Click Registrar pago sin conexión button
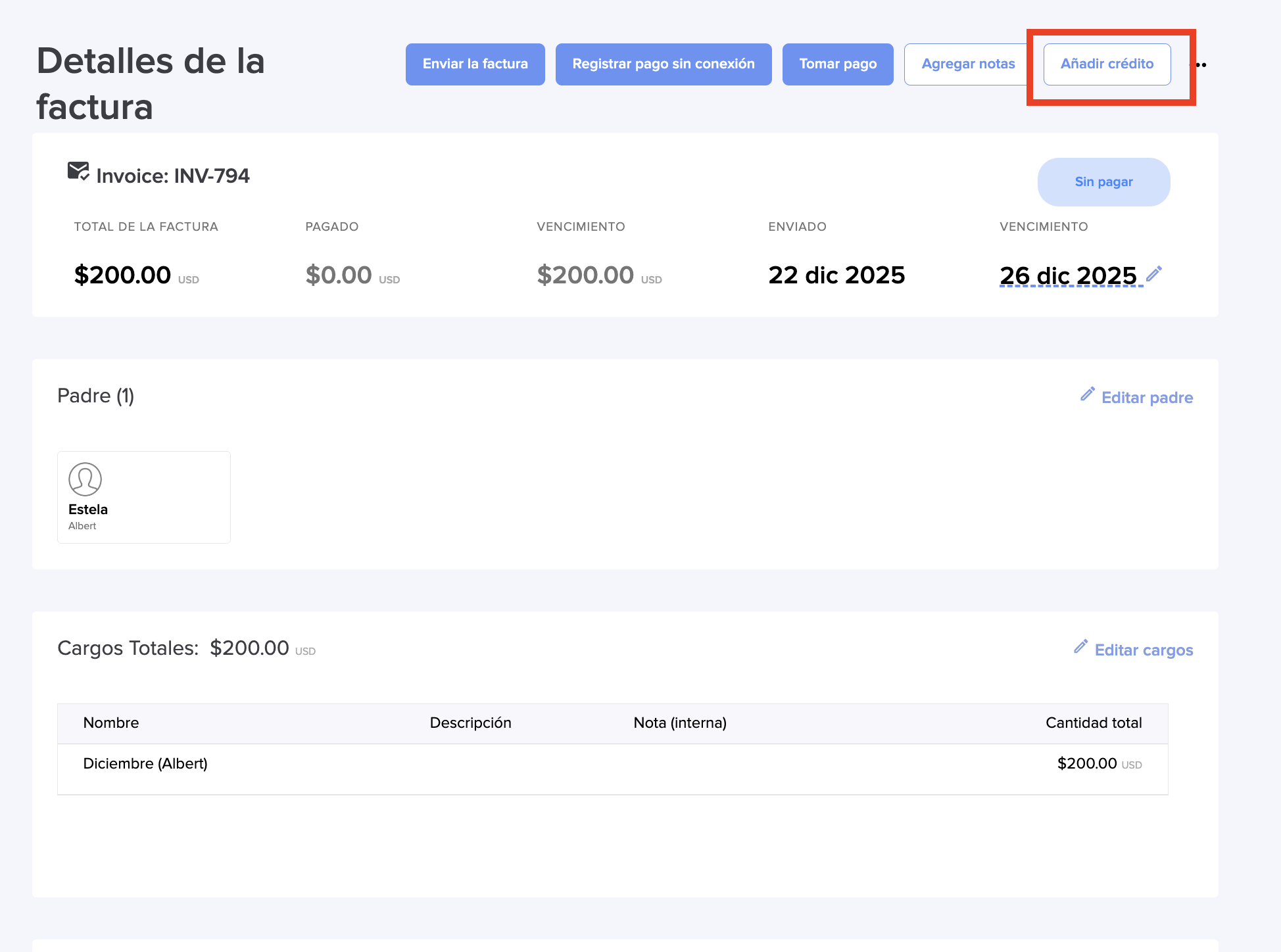The width and height of the screenshot is (1281, 952). pos(663,64)
